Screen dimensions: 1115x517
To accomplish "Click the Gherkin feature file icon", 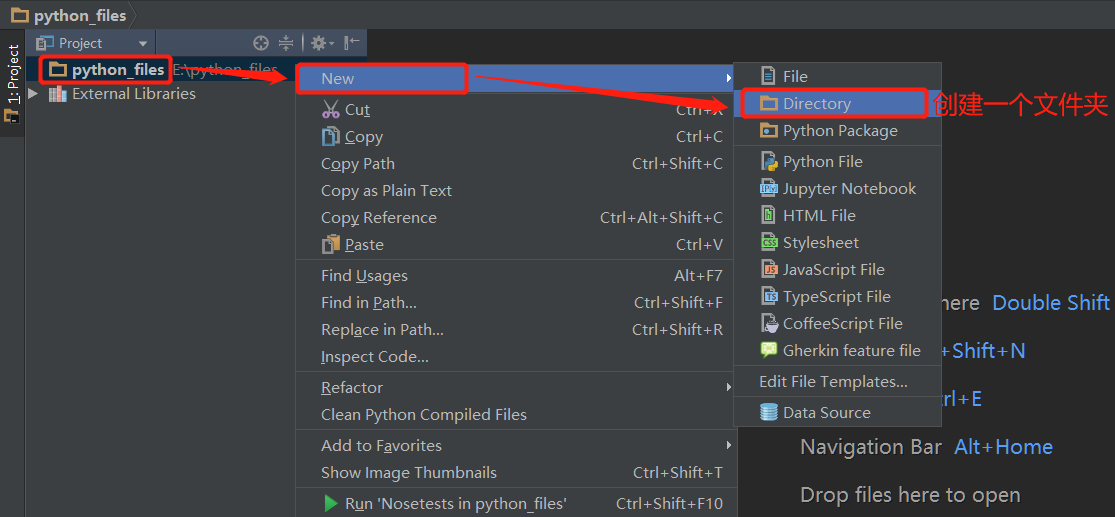I will (768, 350).
